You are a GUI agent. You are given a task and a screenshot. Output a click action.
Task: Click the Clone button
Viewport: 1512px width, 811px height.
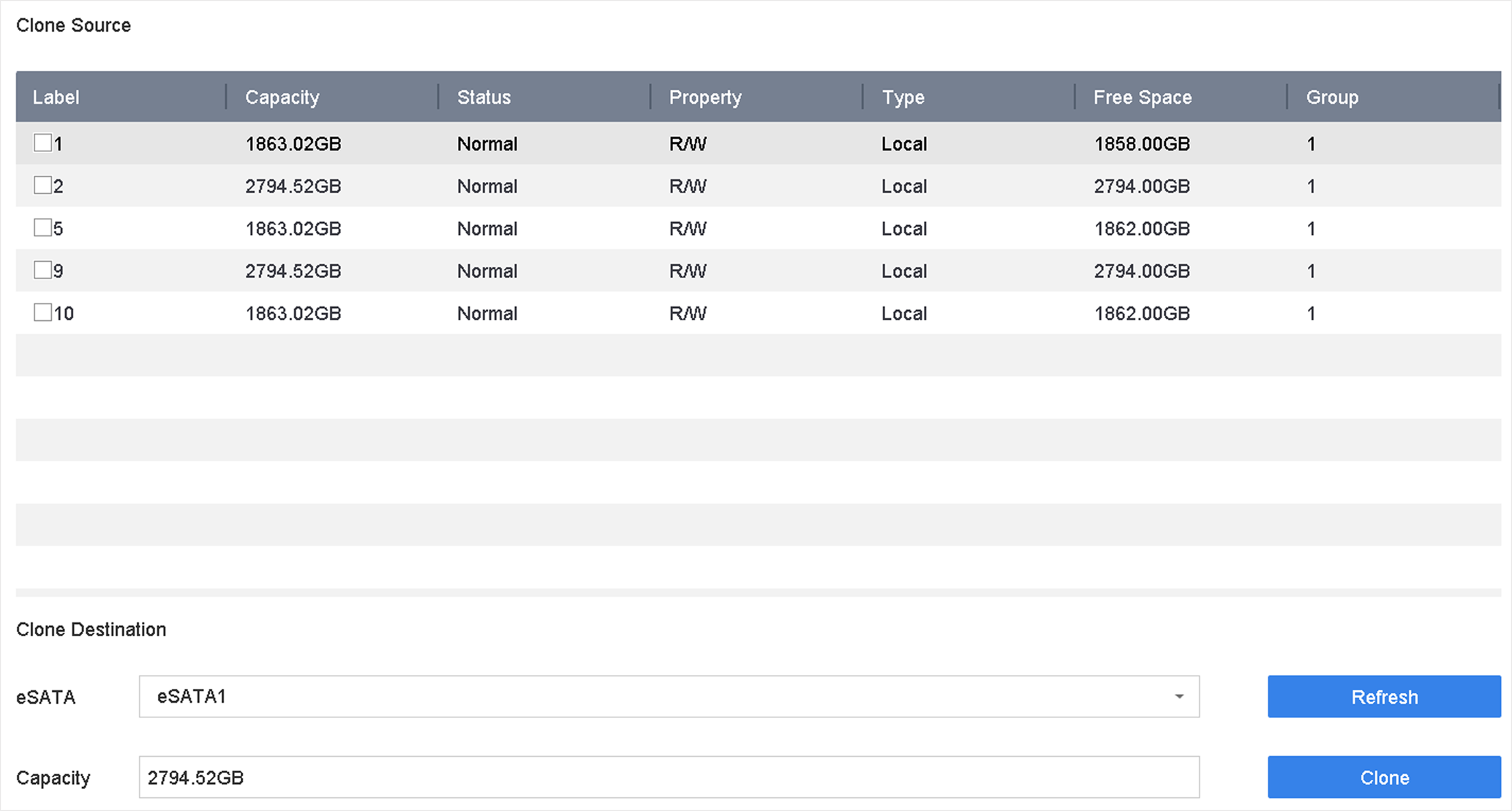coord(1383,777)
